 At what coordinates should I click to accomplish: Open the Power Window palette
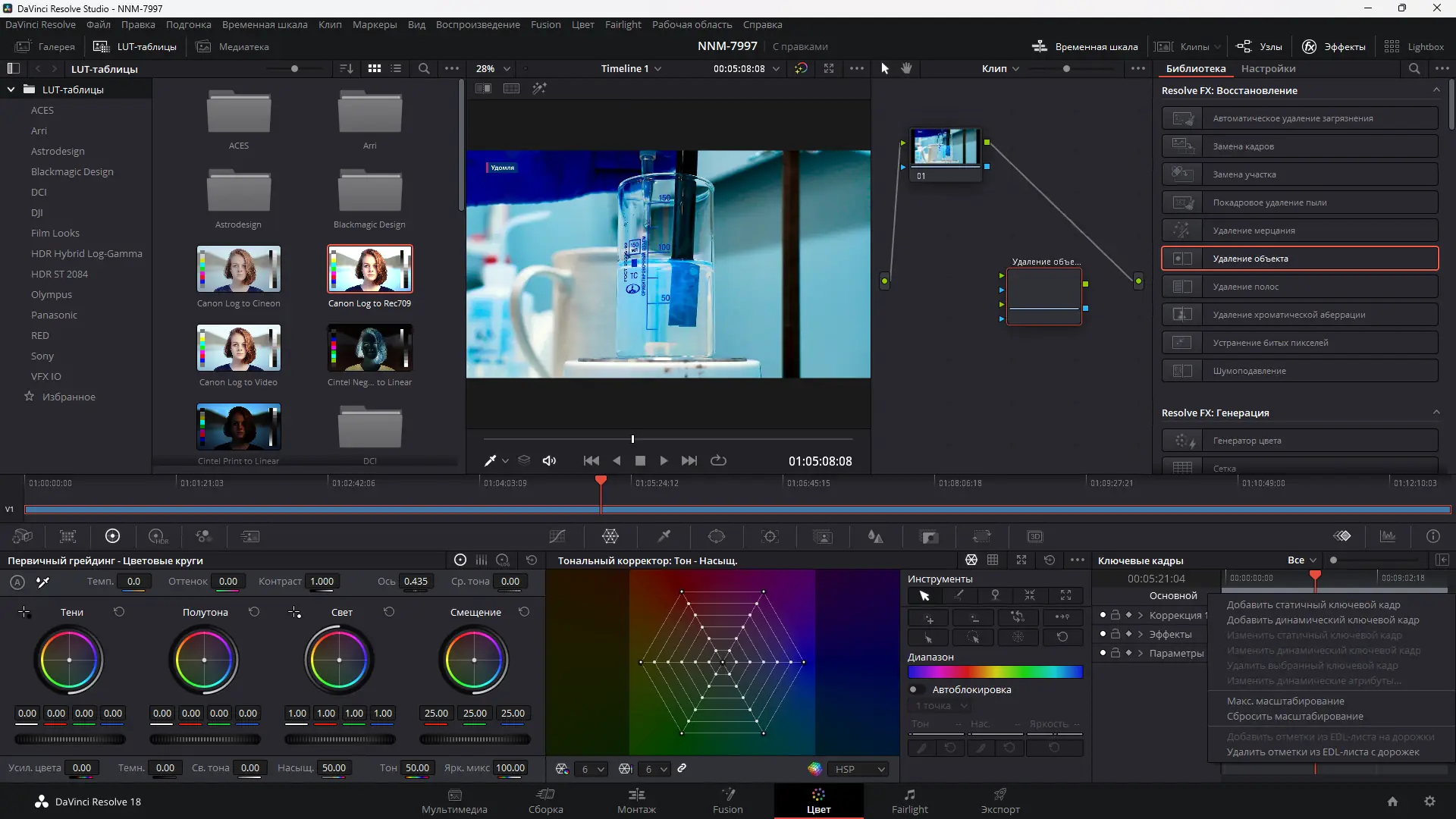pos(717,537)
